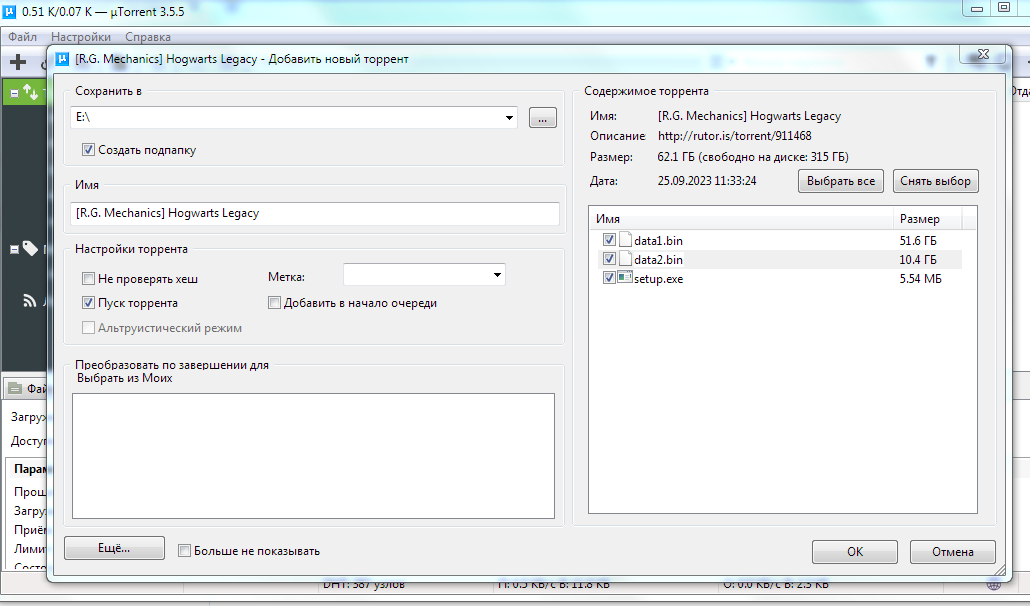Image resolution: width=1030 pixels, height=606 pixels.
Task: Uncheck the data2.bin file checkbox
Action: tap(609, 259)
